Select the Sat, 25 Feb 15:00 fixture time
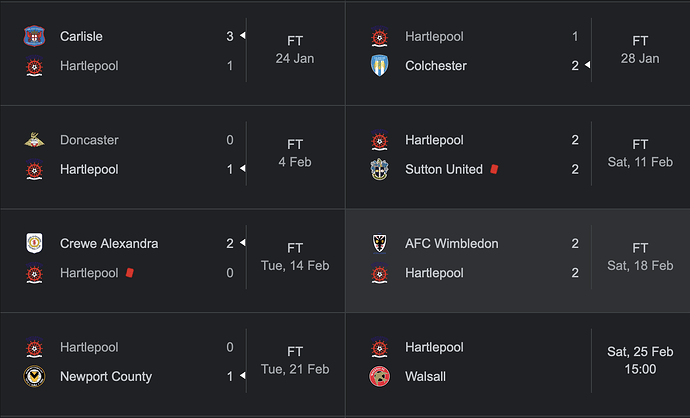 (640, 360)
